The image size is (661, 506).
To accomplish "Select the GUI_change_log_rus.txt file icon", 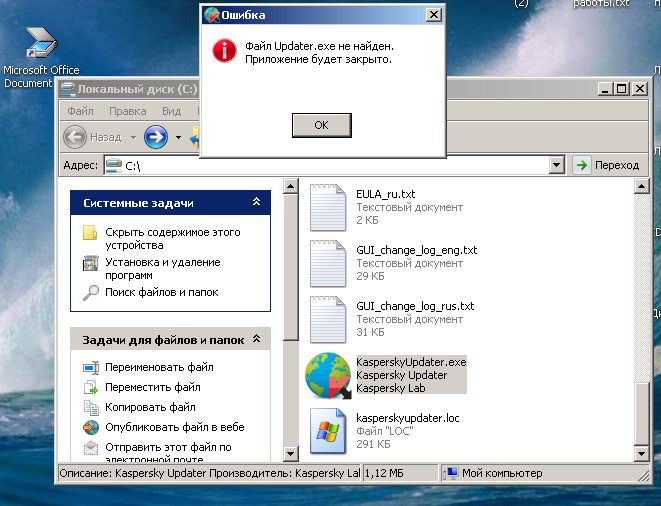I will click(x=328, y=319).
